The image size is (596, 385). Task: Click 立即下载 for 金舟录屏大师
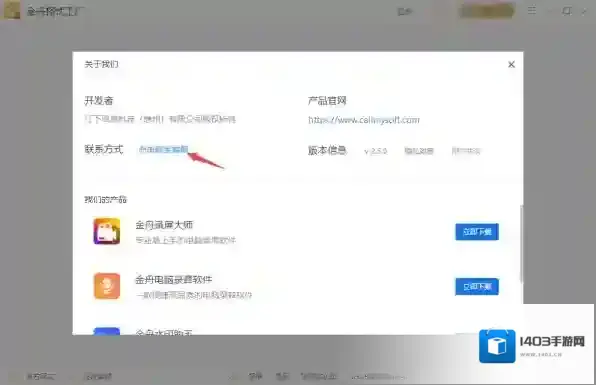477,231
